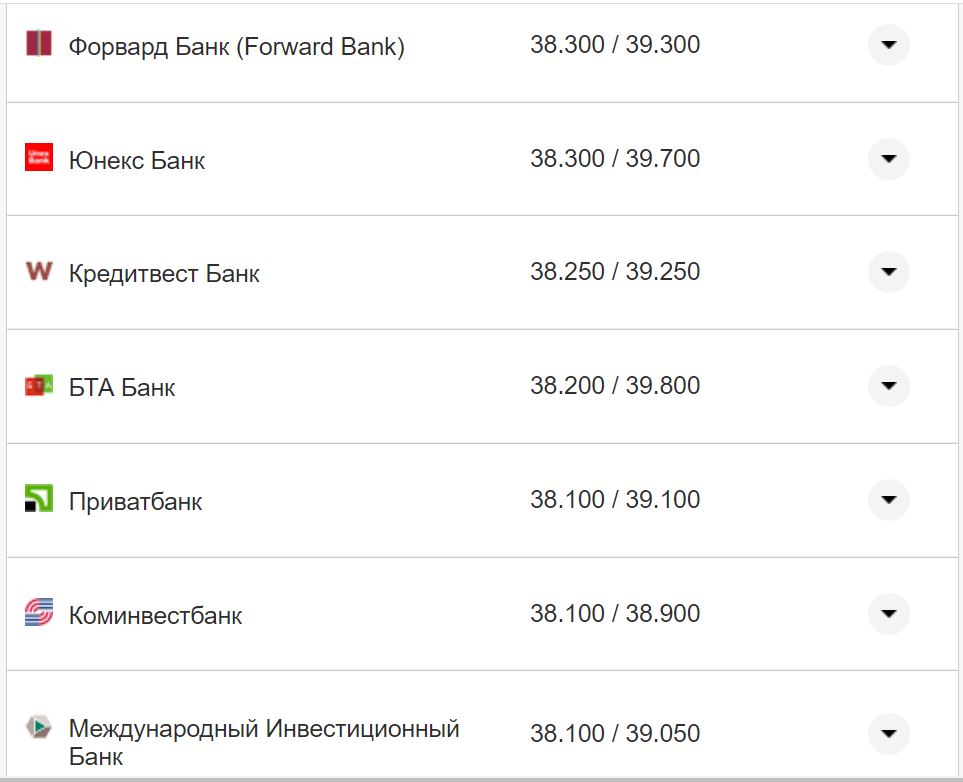Click the red Юнекс Банк logo

coord(40,158)
